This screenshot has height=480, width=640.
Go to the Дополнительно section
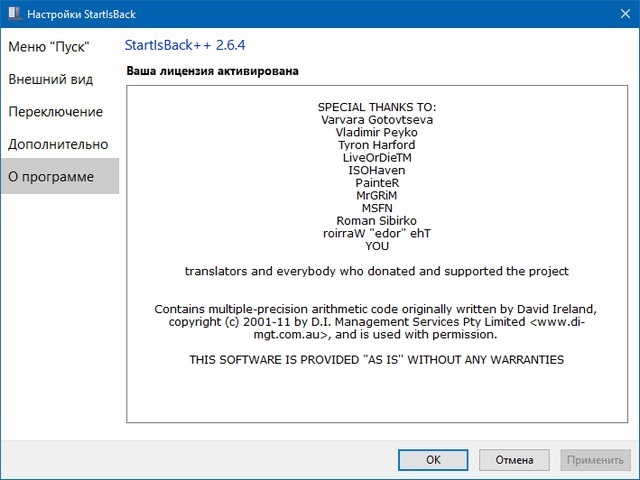[58, 144]
